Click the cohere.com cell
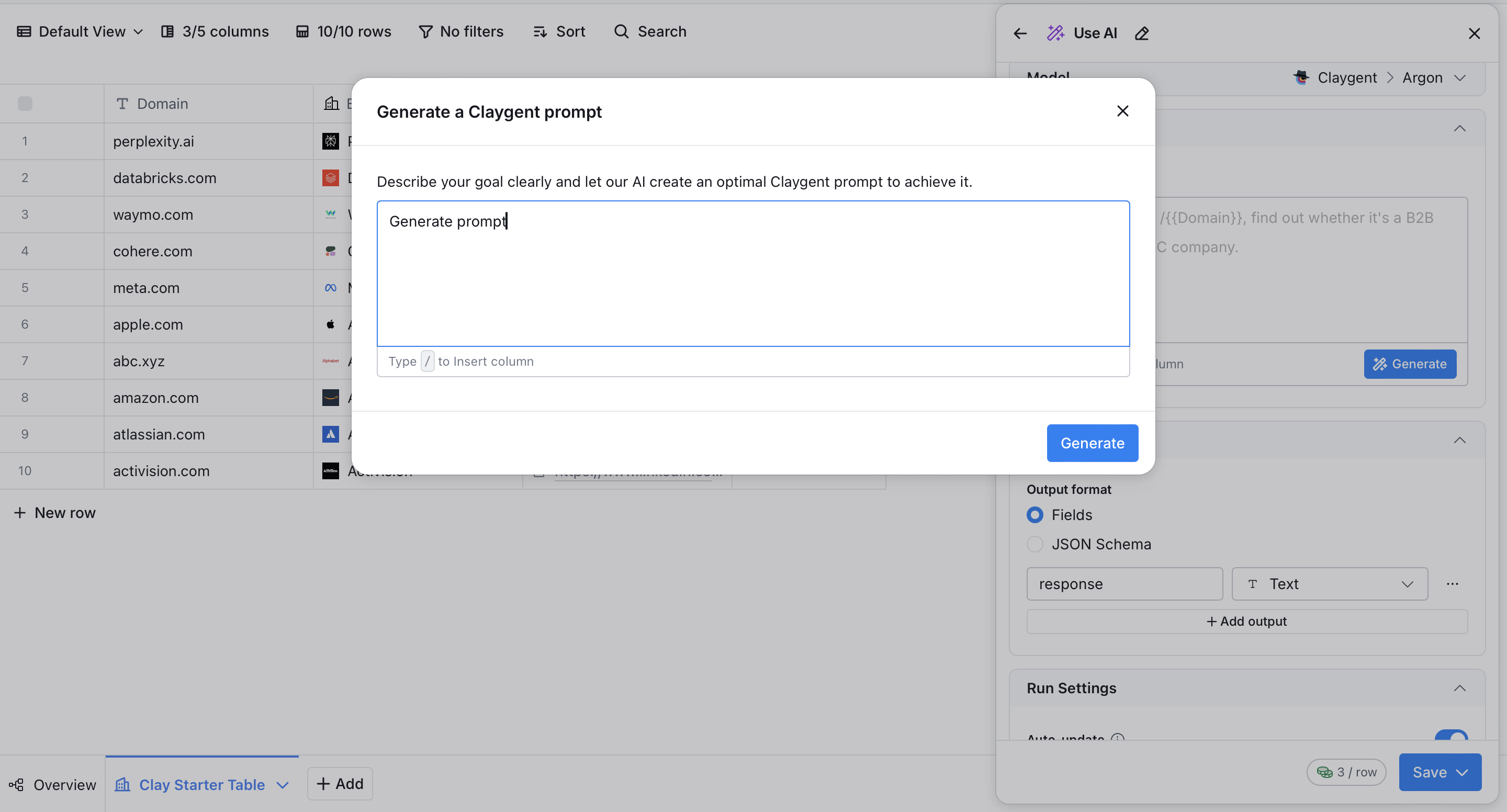Viewport: 1507px width, 812px height. click(x=209, y=251)
